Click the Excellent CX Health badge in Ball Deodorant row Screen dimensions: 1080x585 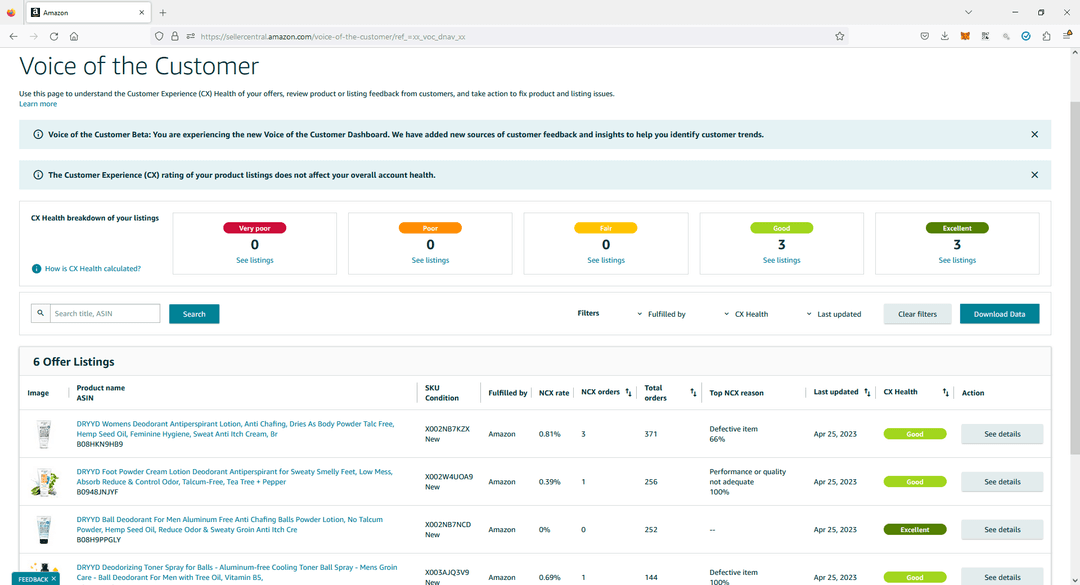(x=915, y=530)
